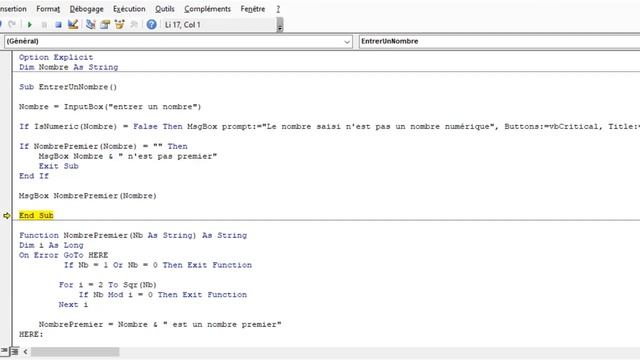
Task: Click the HERE: label line
Action: [31, 334]
